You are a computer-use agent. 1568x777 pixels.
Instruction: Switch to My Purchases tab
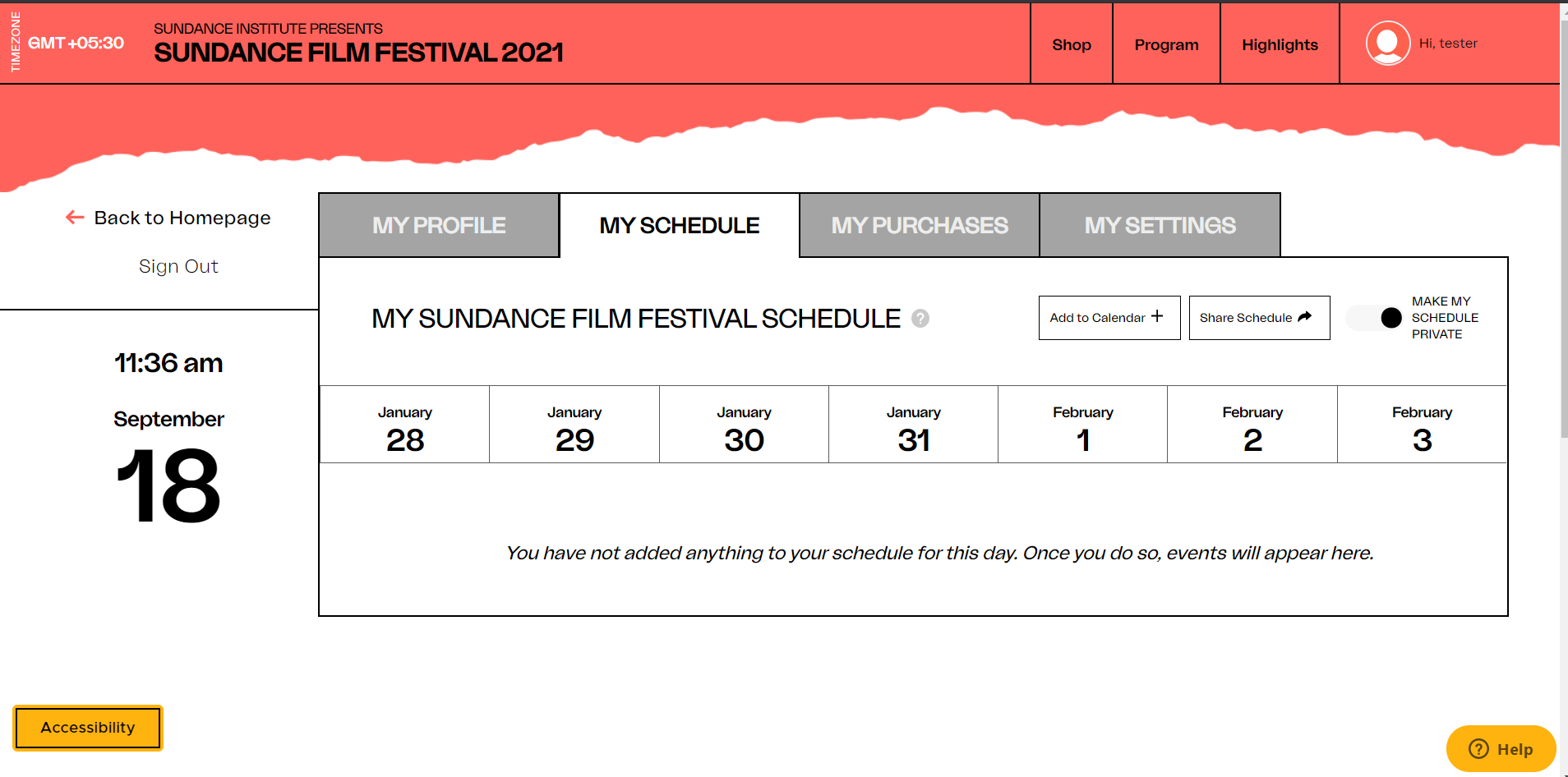click(x=920, y=225)
